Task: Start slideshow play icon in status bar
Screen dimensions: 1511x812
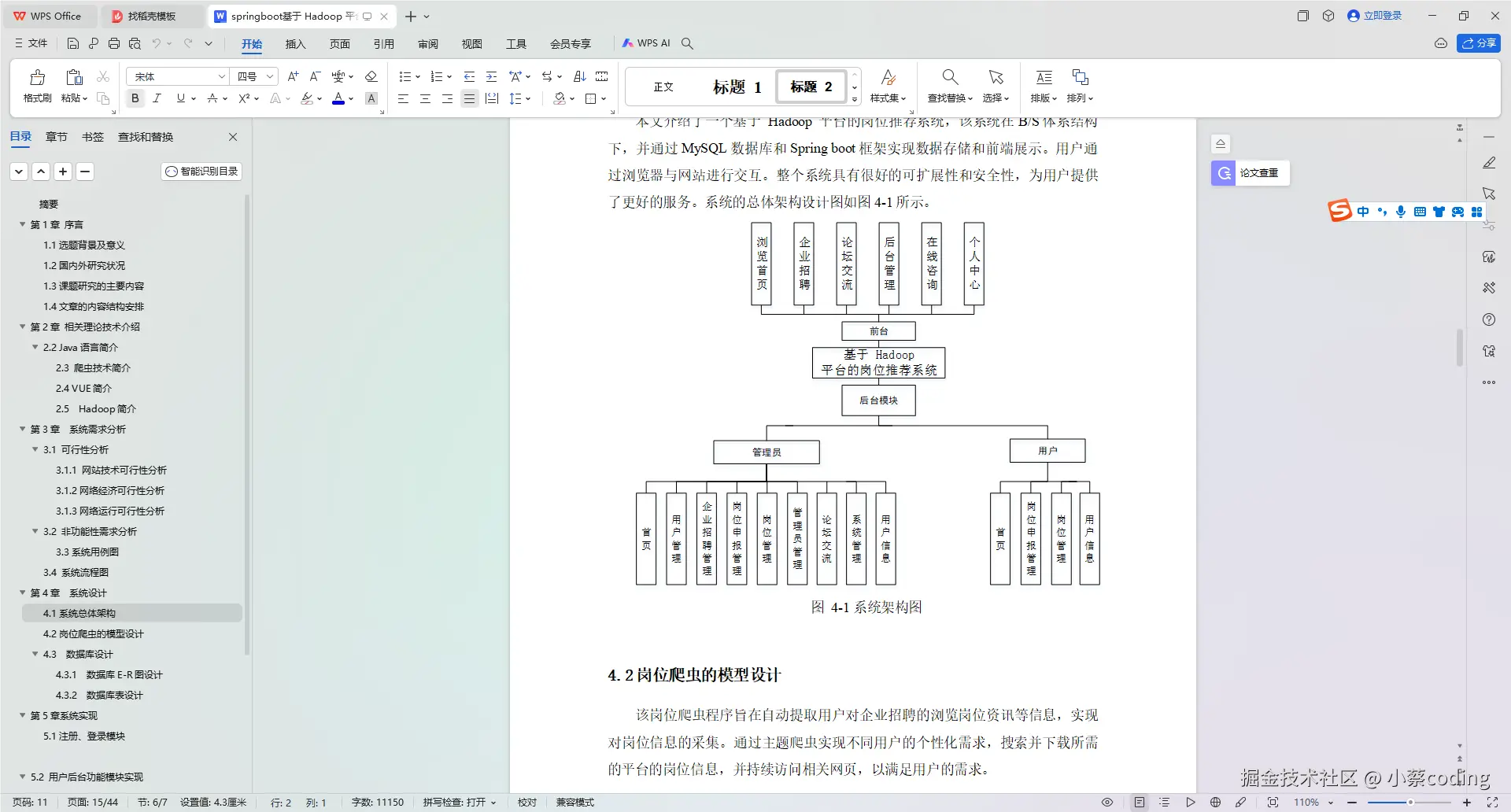Action: (1191, 803)
